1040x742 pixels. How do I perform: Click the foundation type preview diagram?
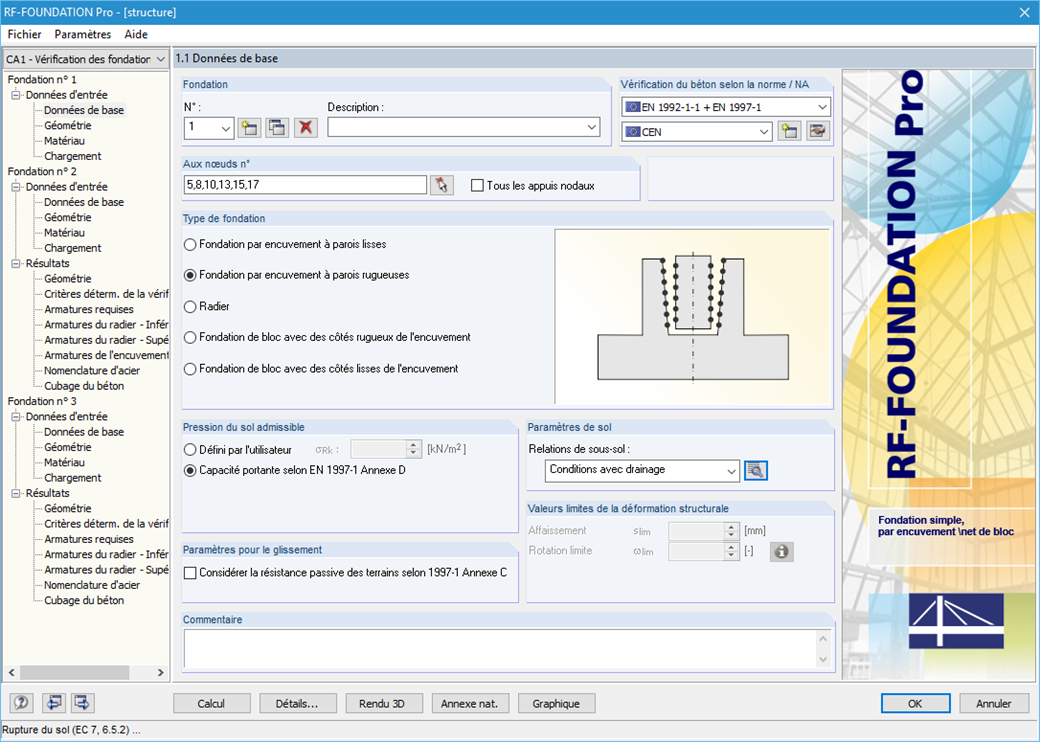pos(692,317)
